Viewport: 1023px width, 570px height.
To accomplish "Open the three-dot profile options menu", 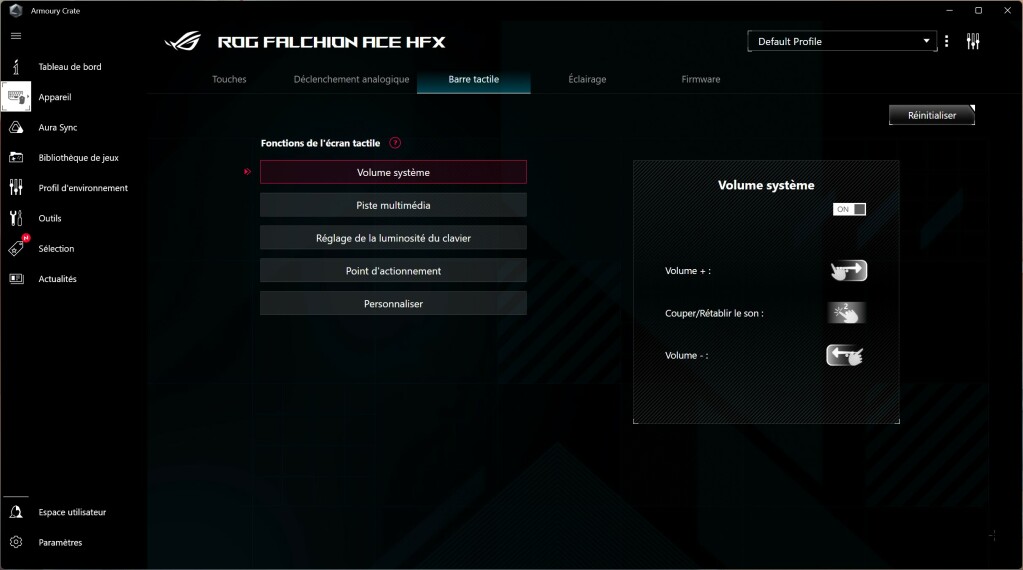I will coord(946,41).
